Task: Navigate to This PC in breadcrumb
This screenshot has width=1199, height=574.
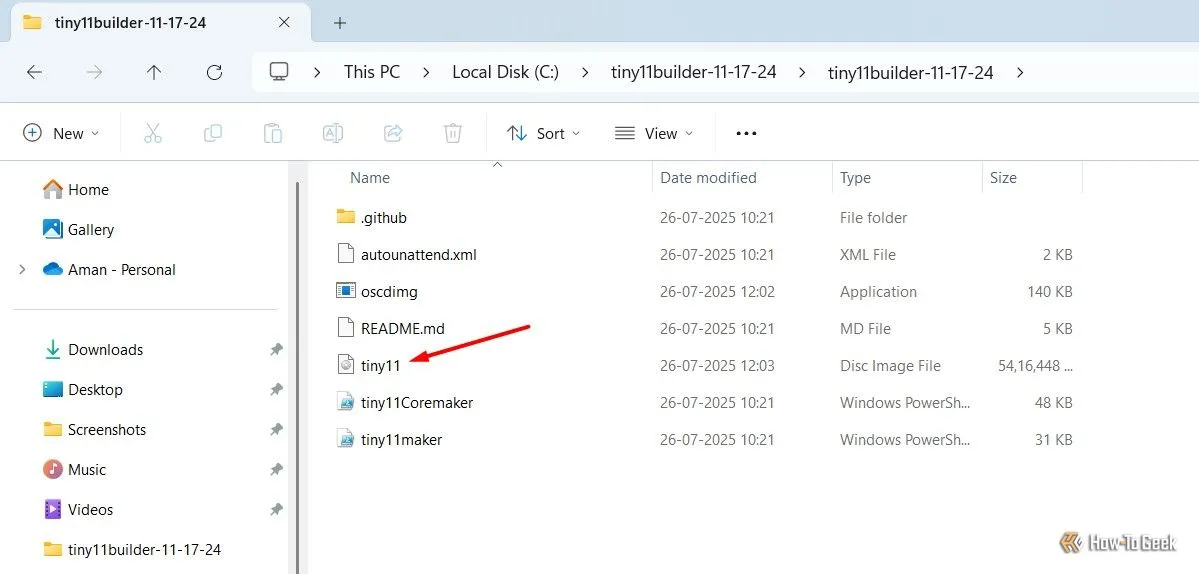Action: click(372, 72)
